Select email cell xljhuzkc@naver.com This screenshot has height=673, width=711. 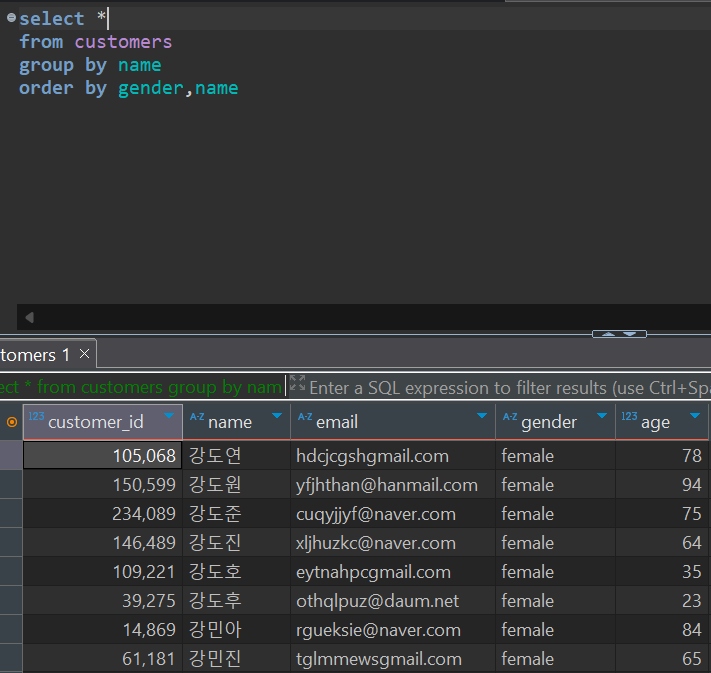(393, 542)
